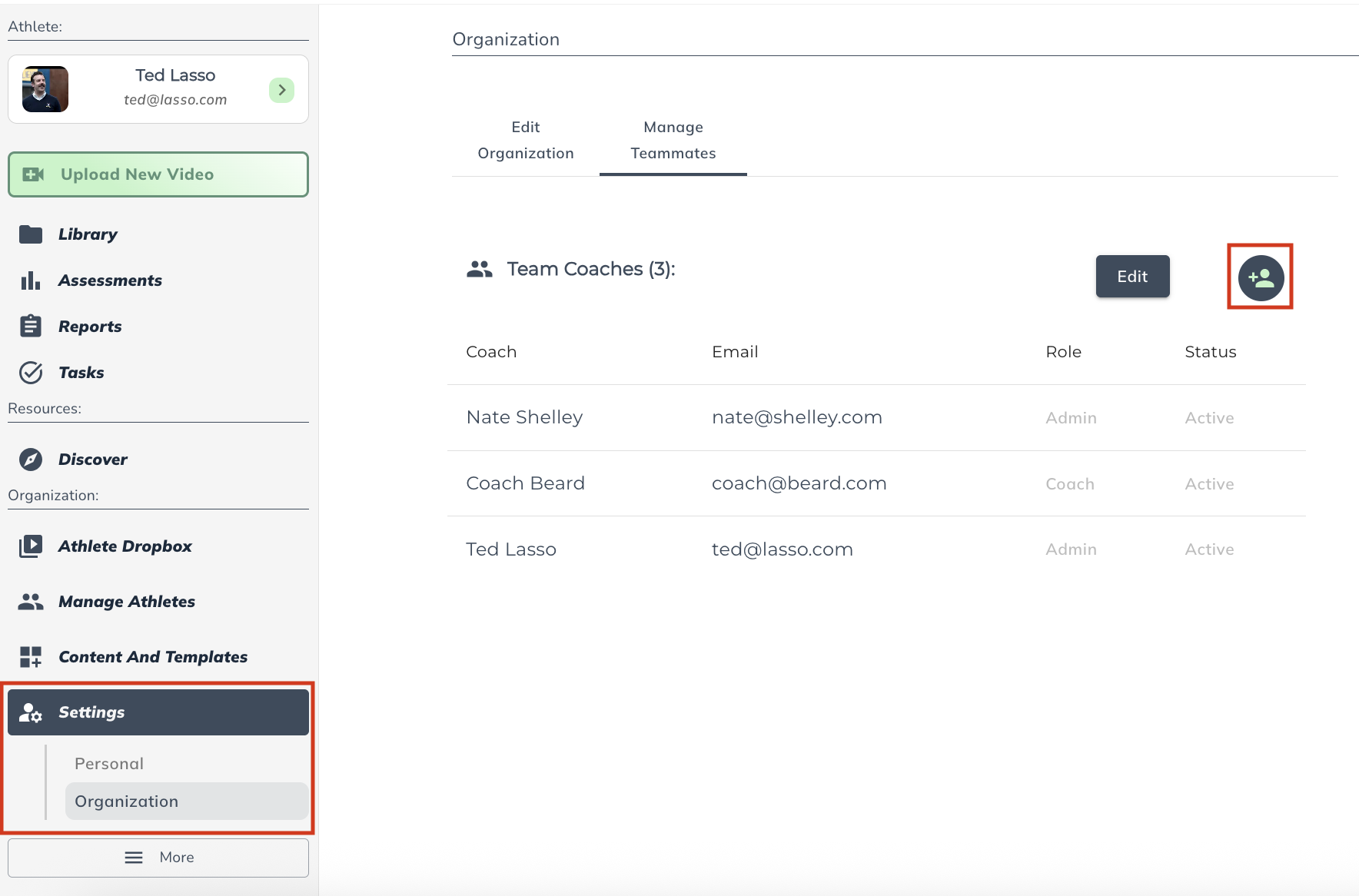1359x896 pixels.
Task: Switch to Edit Organization tab
Action: (526, 141)
